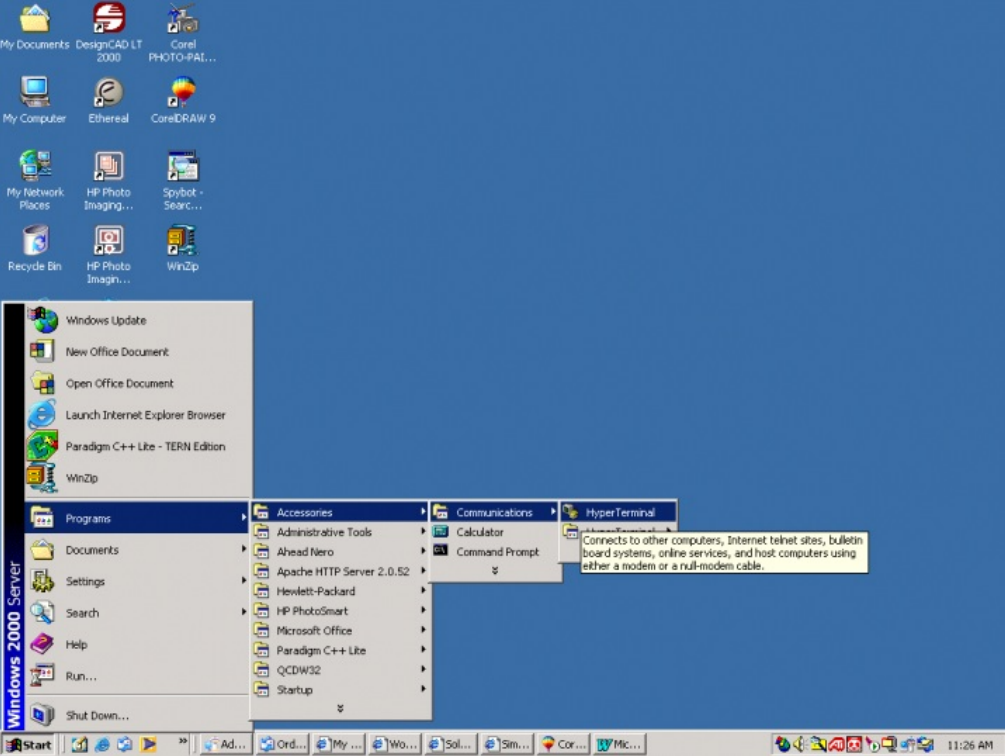Switch to the "Sim..." taskbar window
Image resolution: width=1005 pixels, height=756 pixels.
tap(508, 744)
